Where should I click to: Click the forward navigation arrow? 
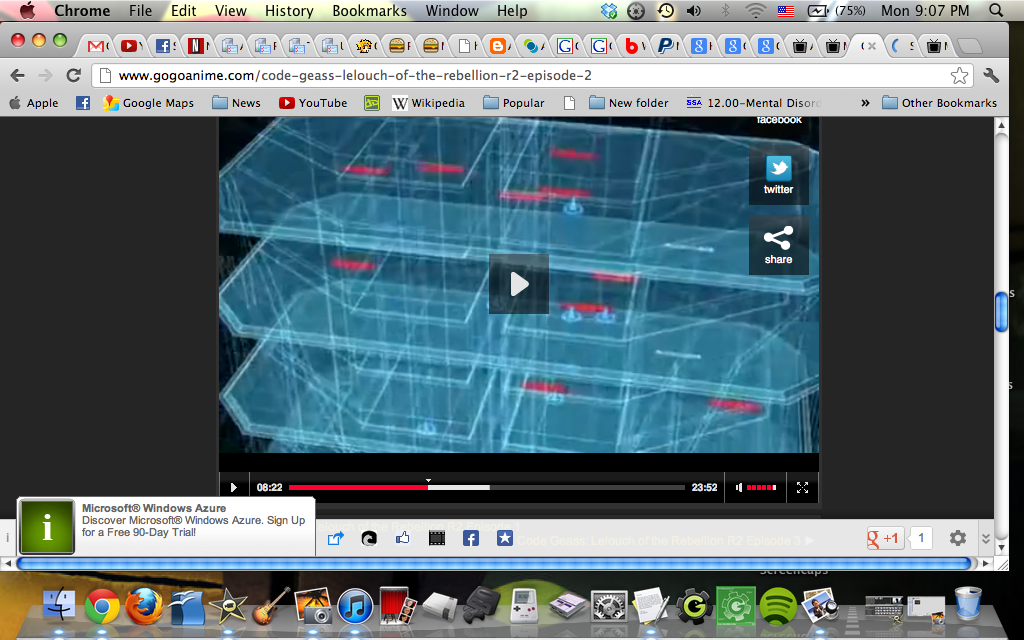45,75
